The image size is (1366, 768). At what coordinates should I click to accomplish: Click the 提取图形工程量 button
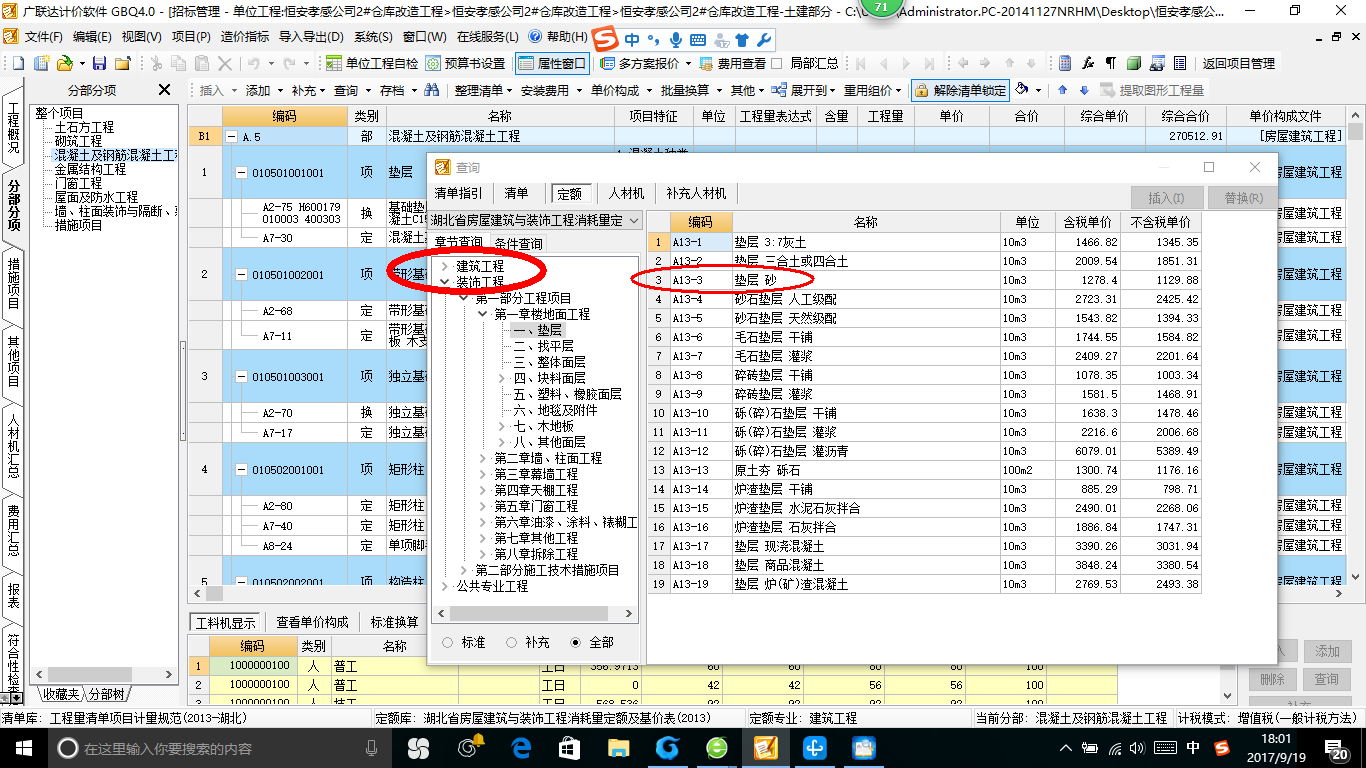tap(1152, 90)
